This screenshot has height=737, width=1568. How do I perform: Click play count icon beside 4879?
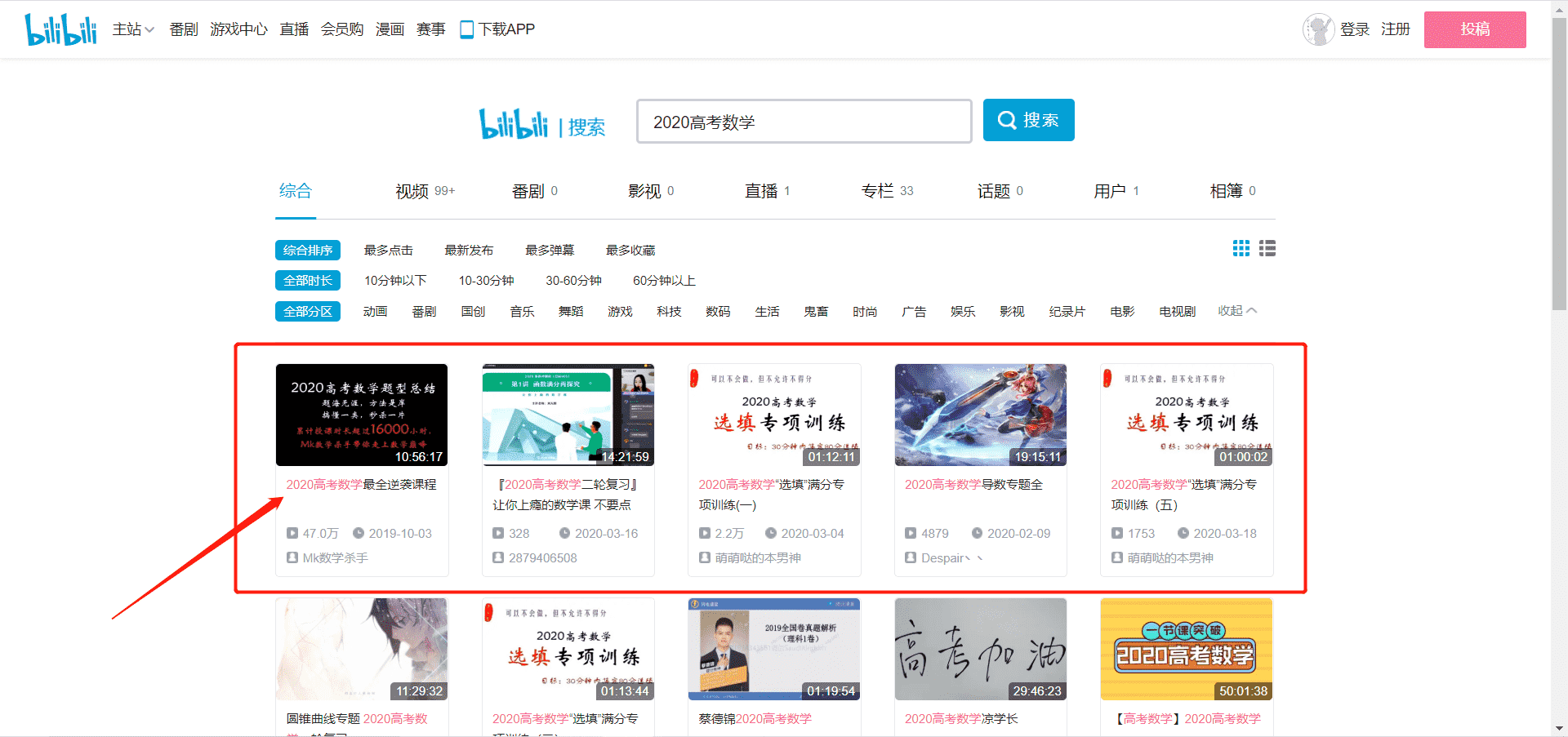click(911, 533)
